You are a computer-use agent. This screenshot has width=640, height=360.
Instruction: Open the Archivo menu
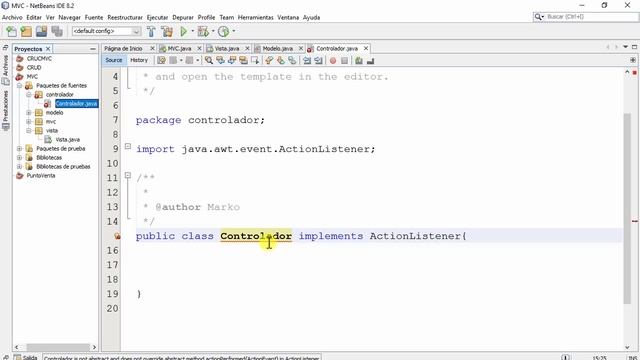pyautogui.click(x=12, y=18)
